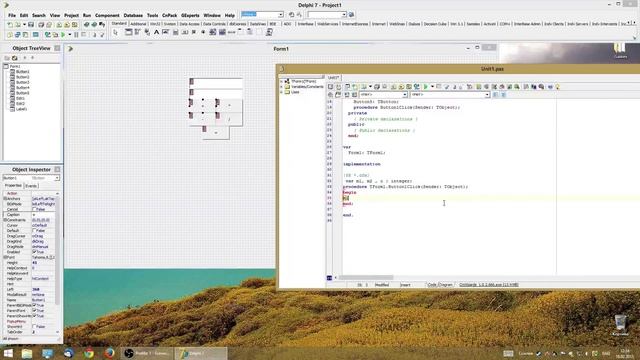
Task: Open the component selector dropdown in Object Inspector
Action: click(x=57, y=178)
